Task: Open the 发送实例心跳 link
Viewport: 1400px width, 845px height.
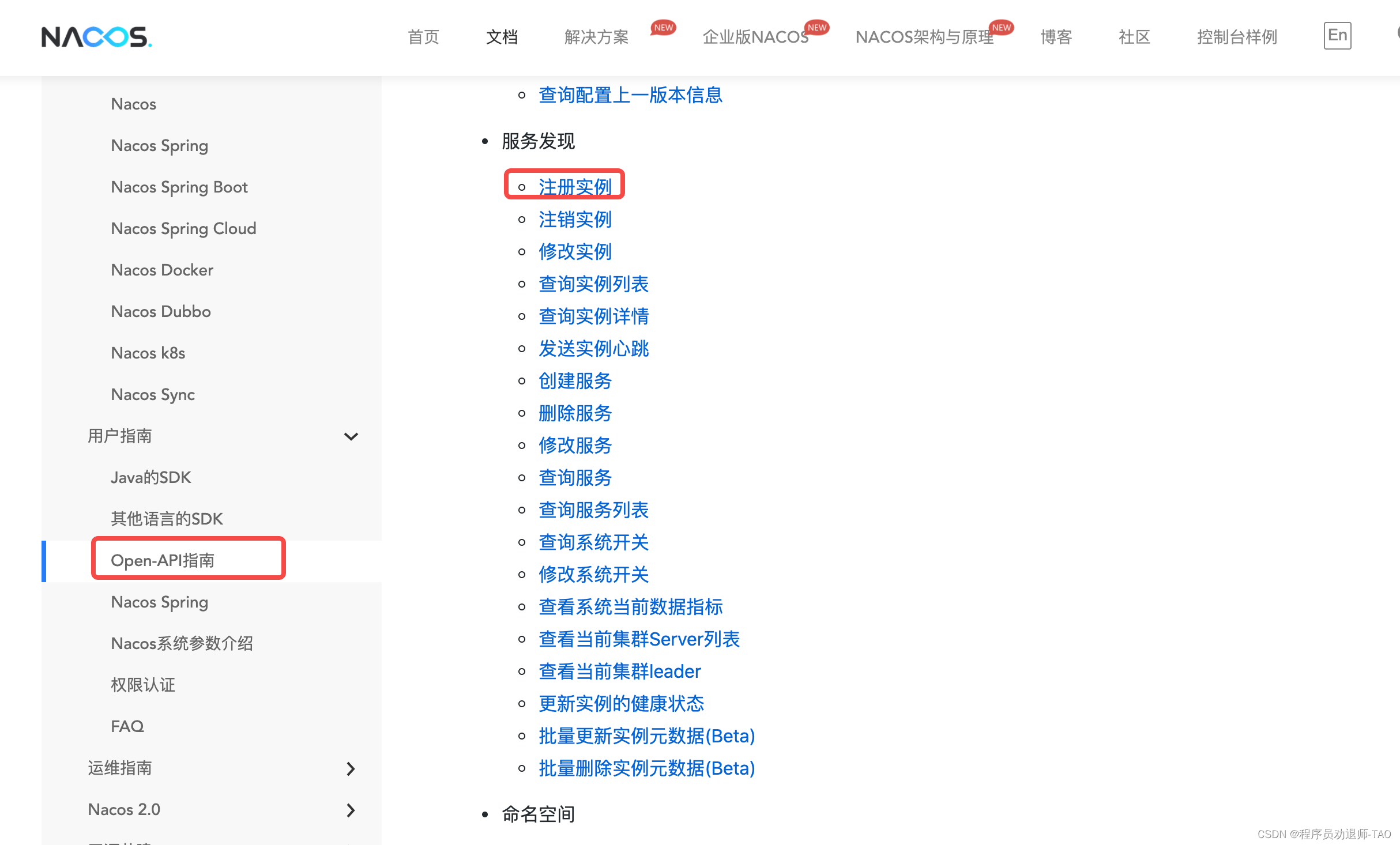Action: point(593,348)
